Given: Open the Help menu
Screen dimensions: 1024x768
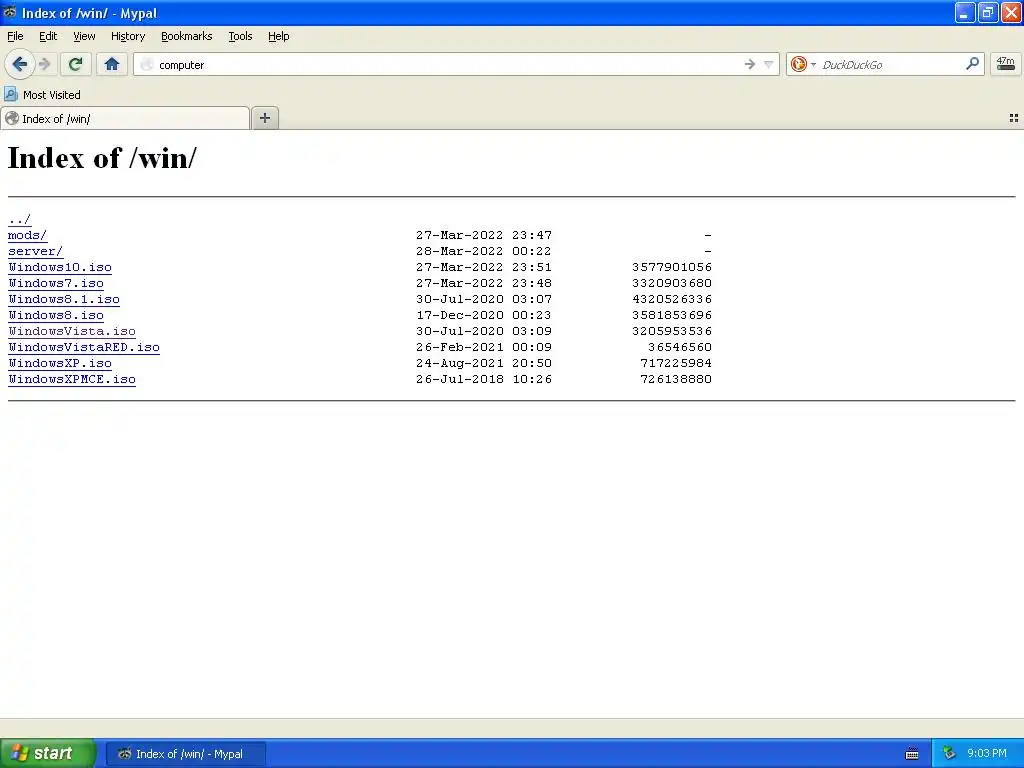Looking at the screenshot, I should 278,36.
